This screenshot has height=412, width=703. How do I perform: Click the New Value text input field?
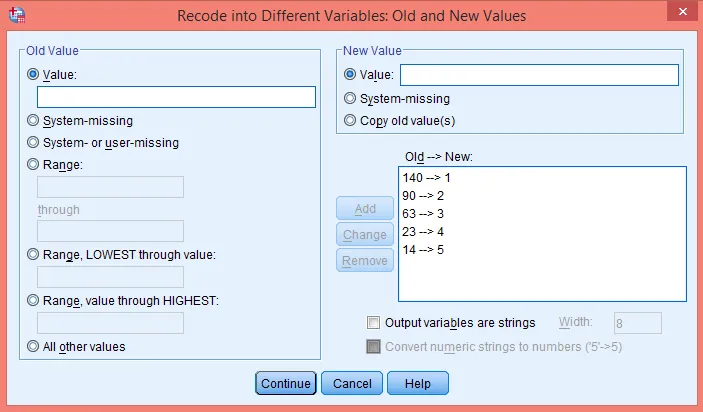click(x=539, y=75)
